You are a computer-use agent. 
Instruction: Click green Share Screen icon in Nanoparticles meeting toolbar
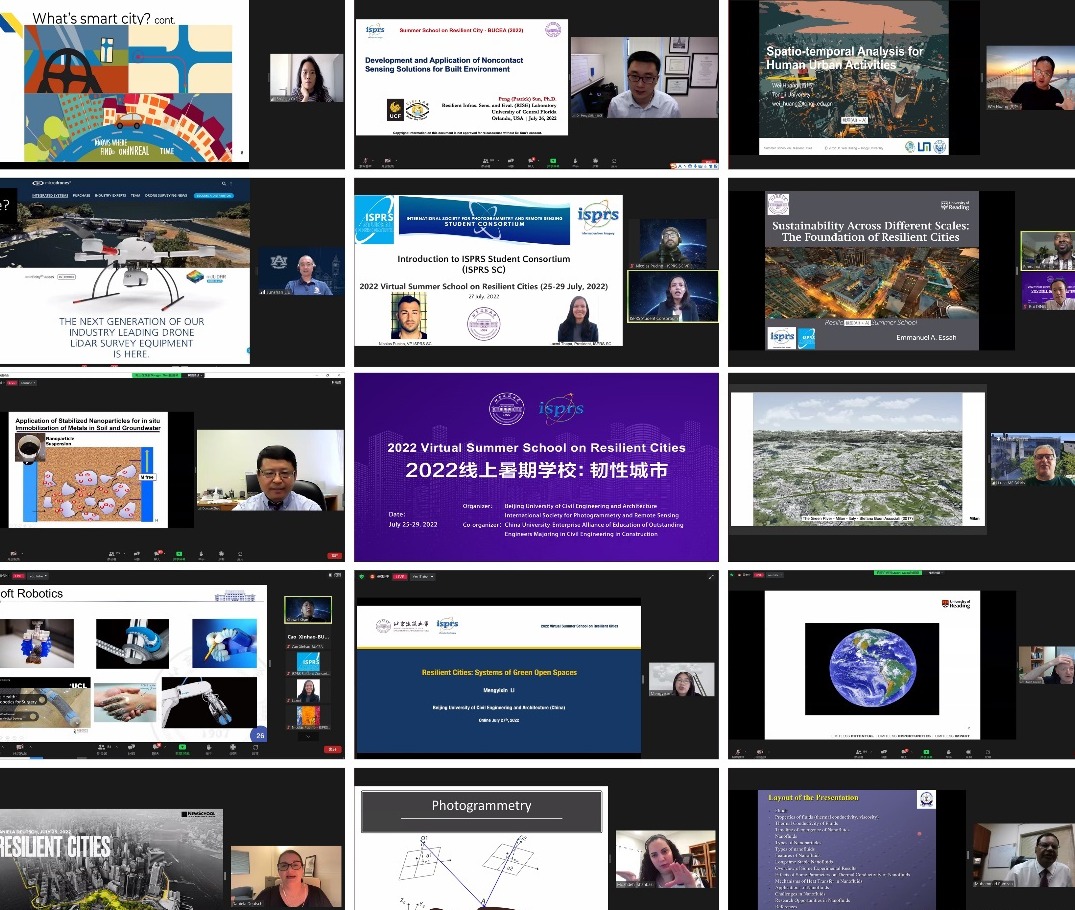tap(179, 552)
